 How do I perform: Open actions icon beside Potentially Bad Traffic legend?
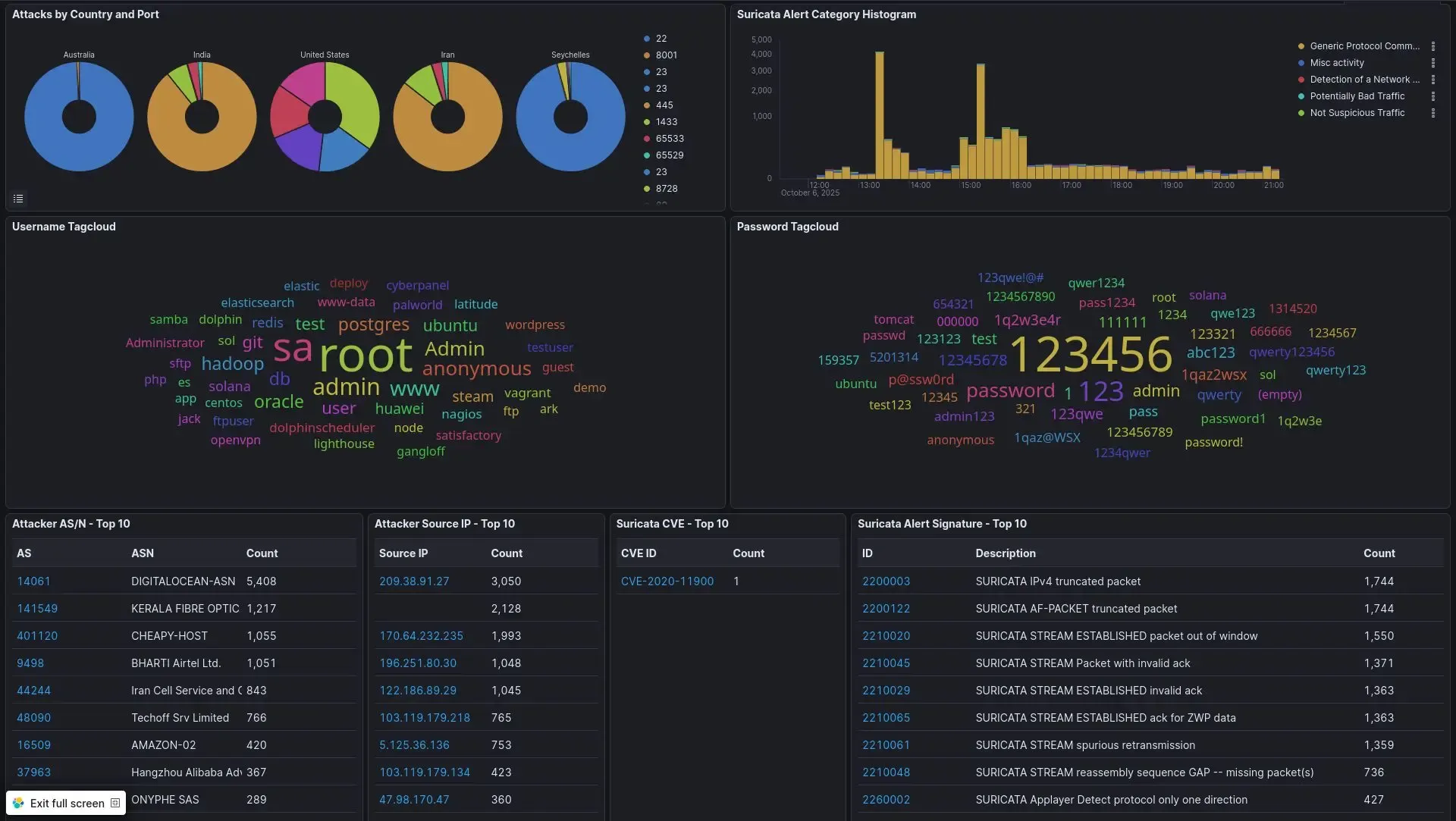pos(1433,96)
